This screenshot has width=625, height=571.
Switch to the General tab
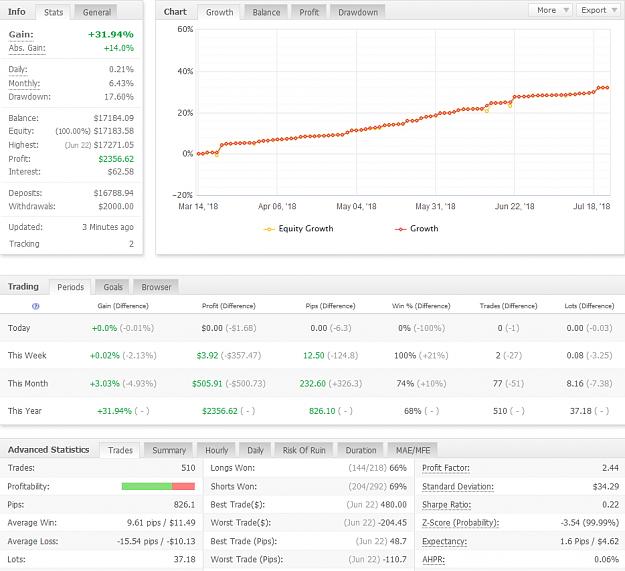[x=96, y=12]
